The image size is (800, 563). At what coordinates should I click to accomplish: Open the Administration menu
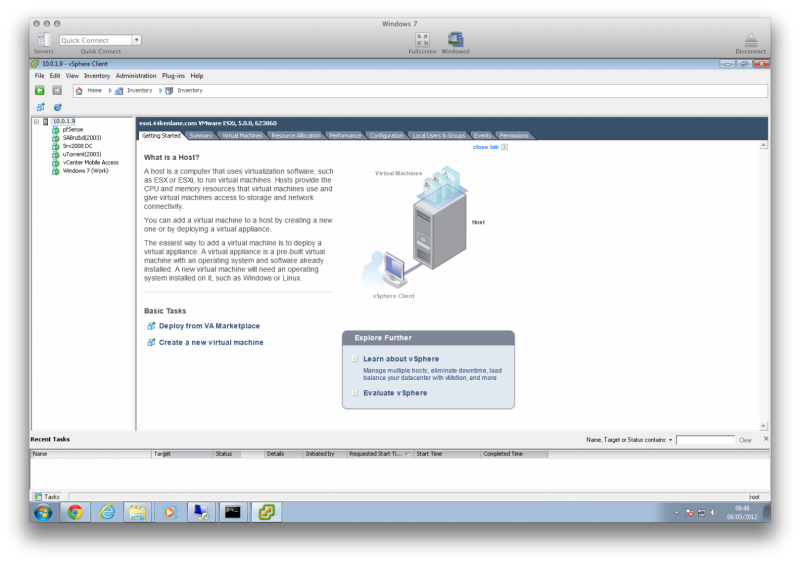click(x=136, y=76)
